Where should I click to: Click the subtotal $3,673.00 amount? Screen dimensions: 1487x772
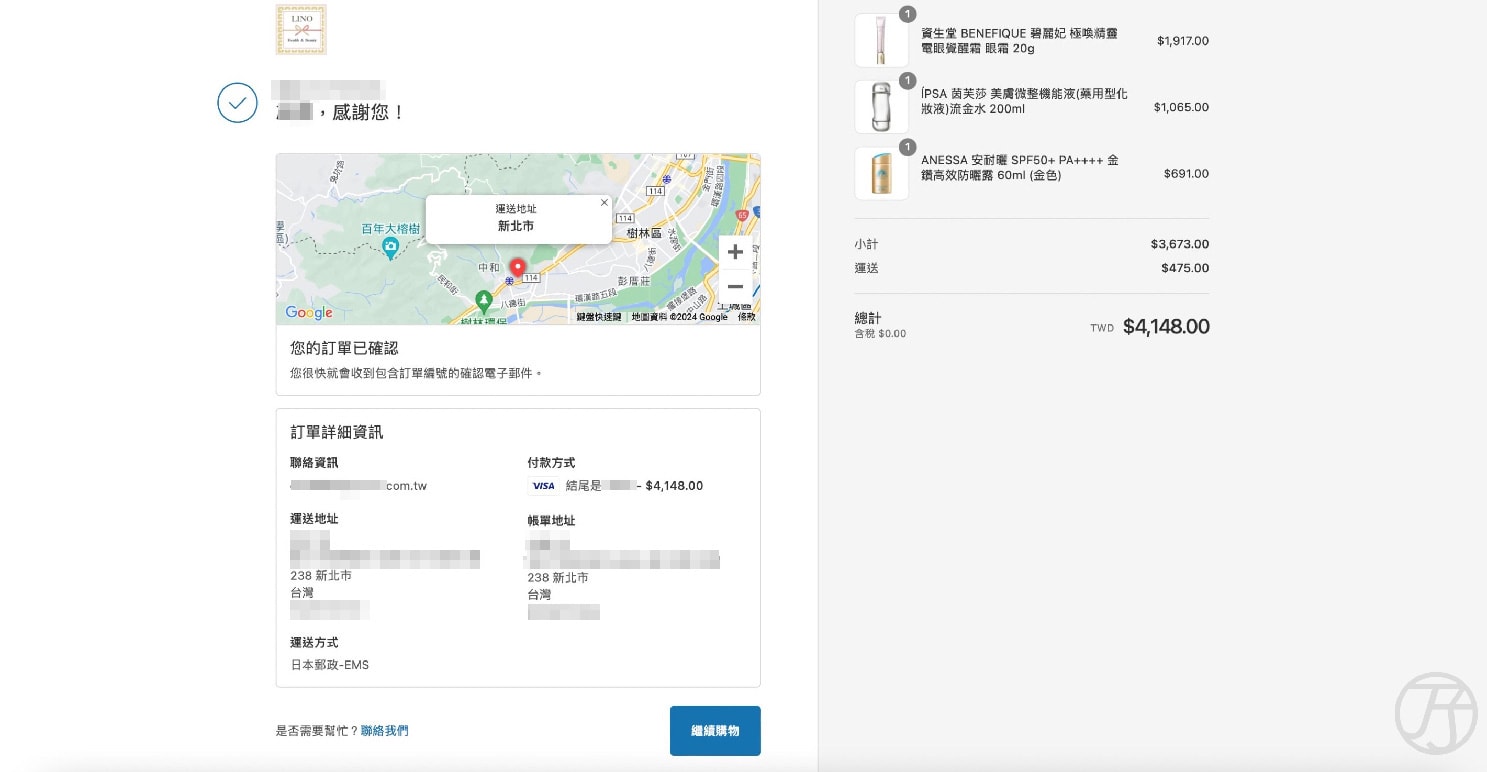point(1180,244)
